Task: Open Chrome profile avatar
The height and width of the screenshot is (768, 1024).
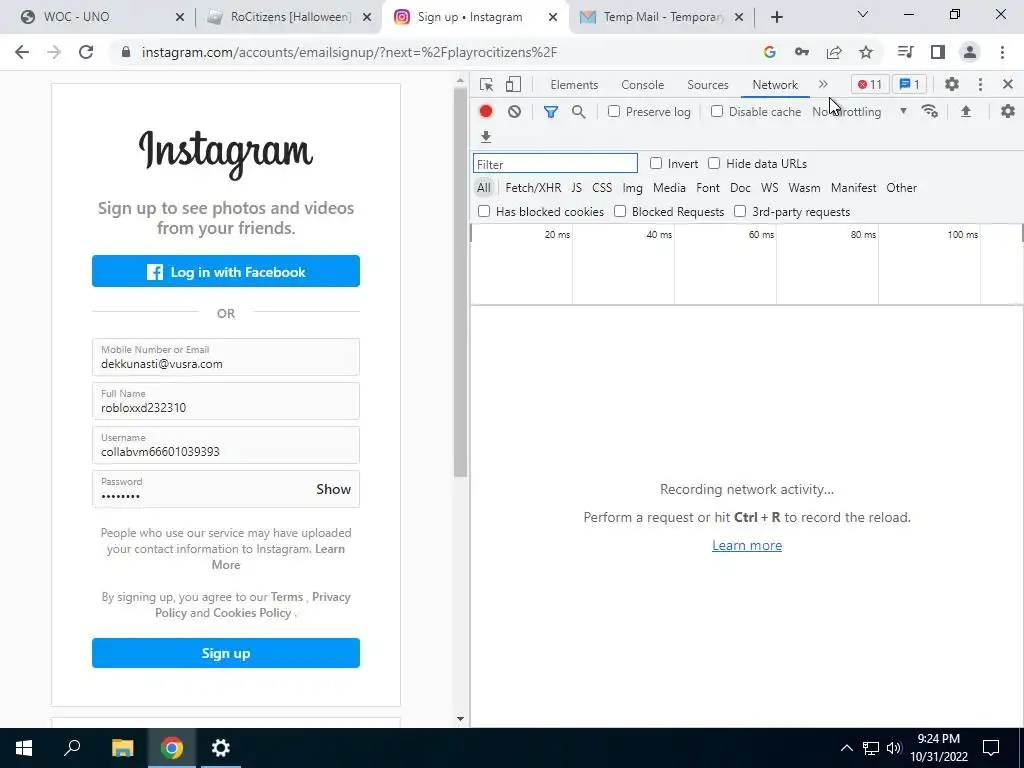Action: coord(970,52)
